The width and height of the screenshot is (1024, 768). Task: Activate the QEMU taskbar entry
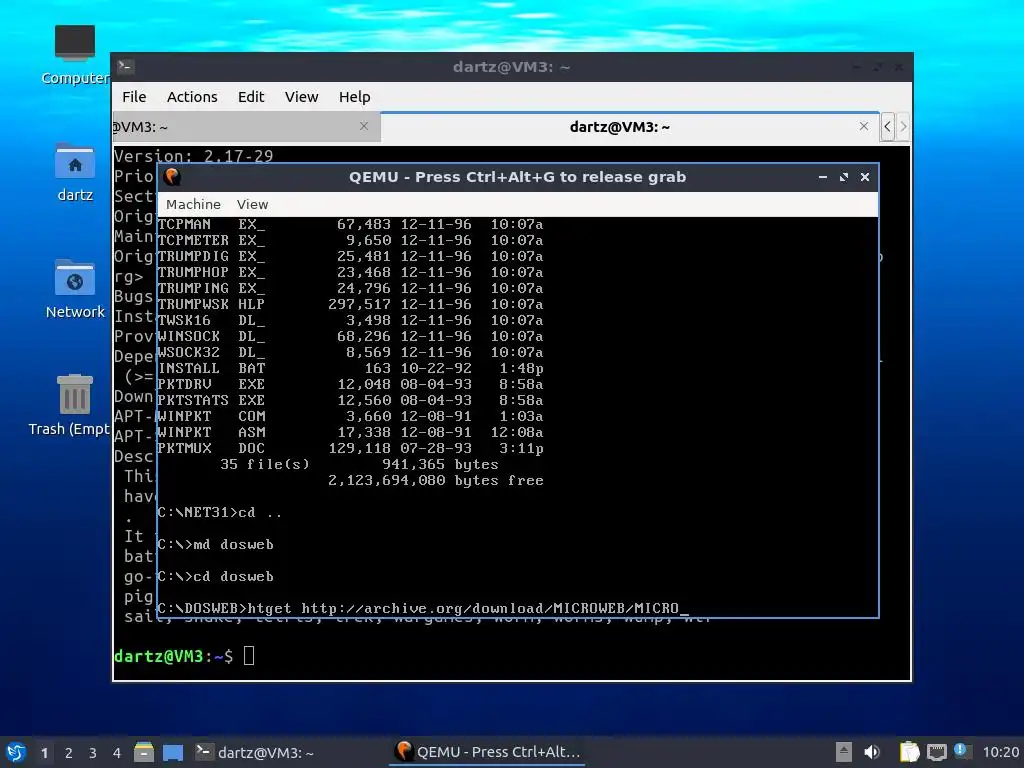click(488, 752)
